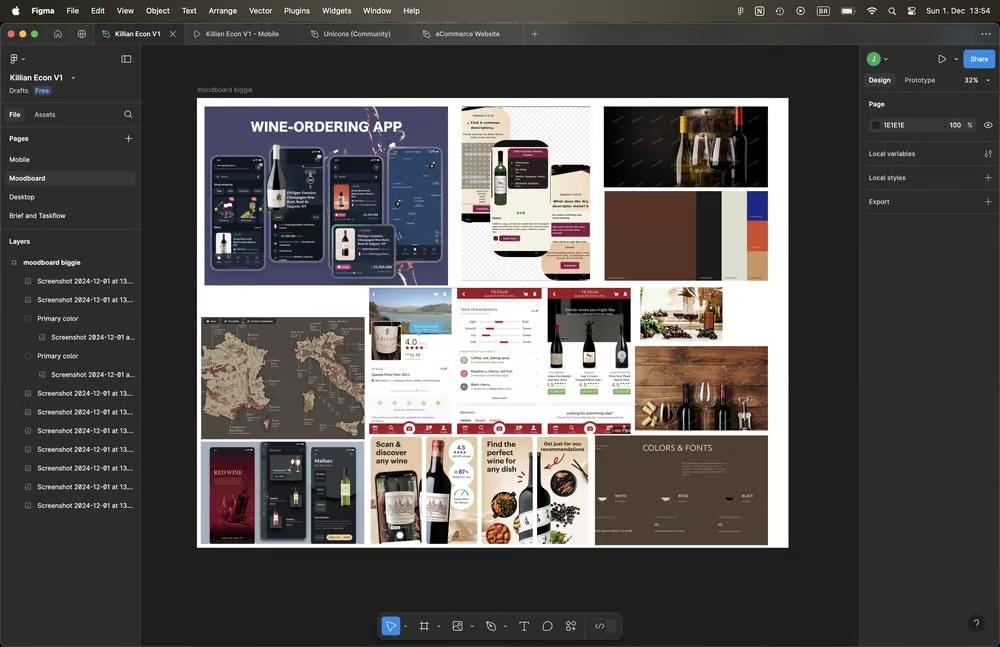This screenshot has width=1000, height=647.
Task: Select the wine region map image
Action: [283, 378]
